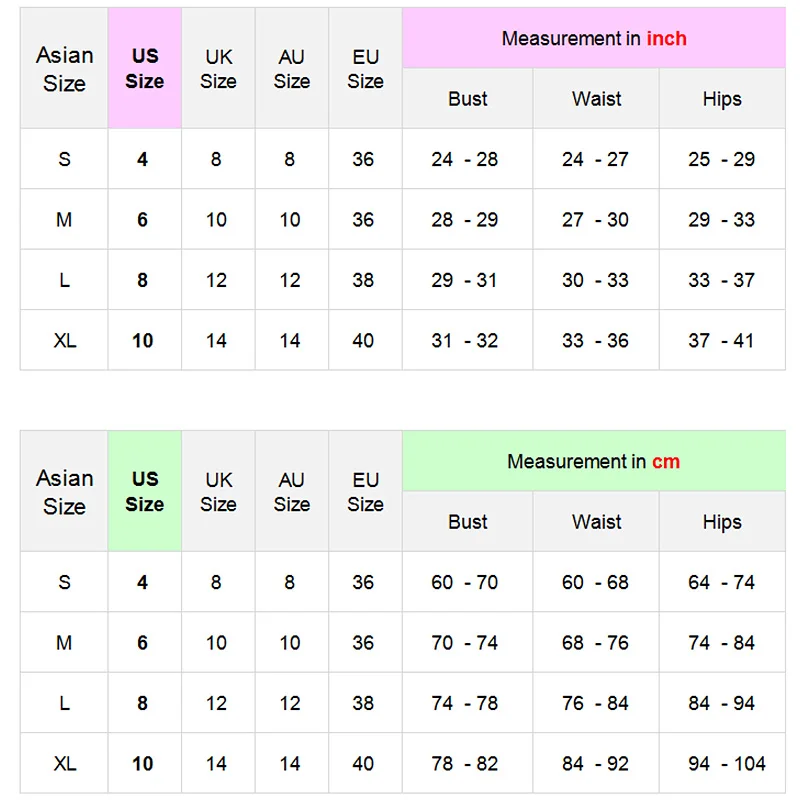Click the "Measurement in cm" header

(594, 462)
